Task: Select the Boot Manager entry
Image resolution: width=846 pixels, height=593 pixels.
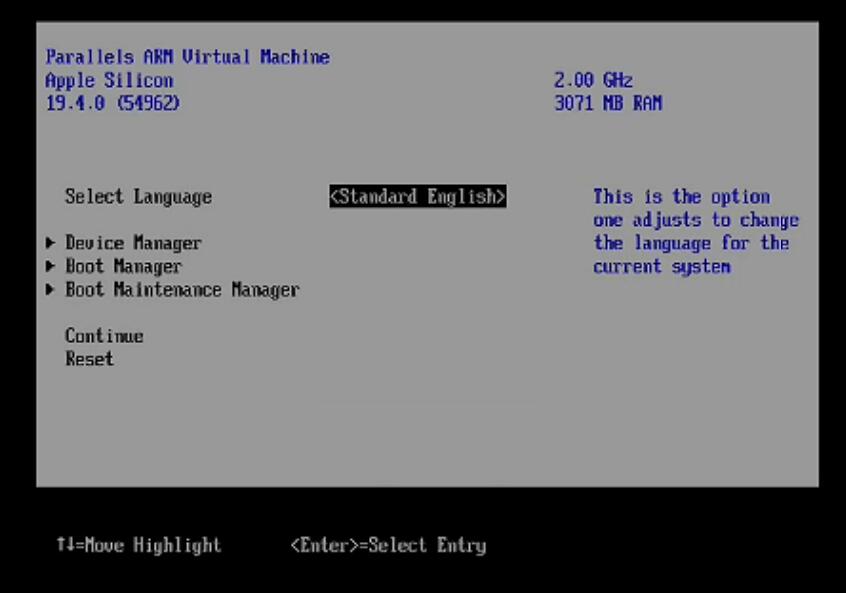Action: (x=123, y=267)
